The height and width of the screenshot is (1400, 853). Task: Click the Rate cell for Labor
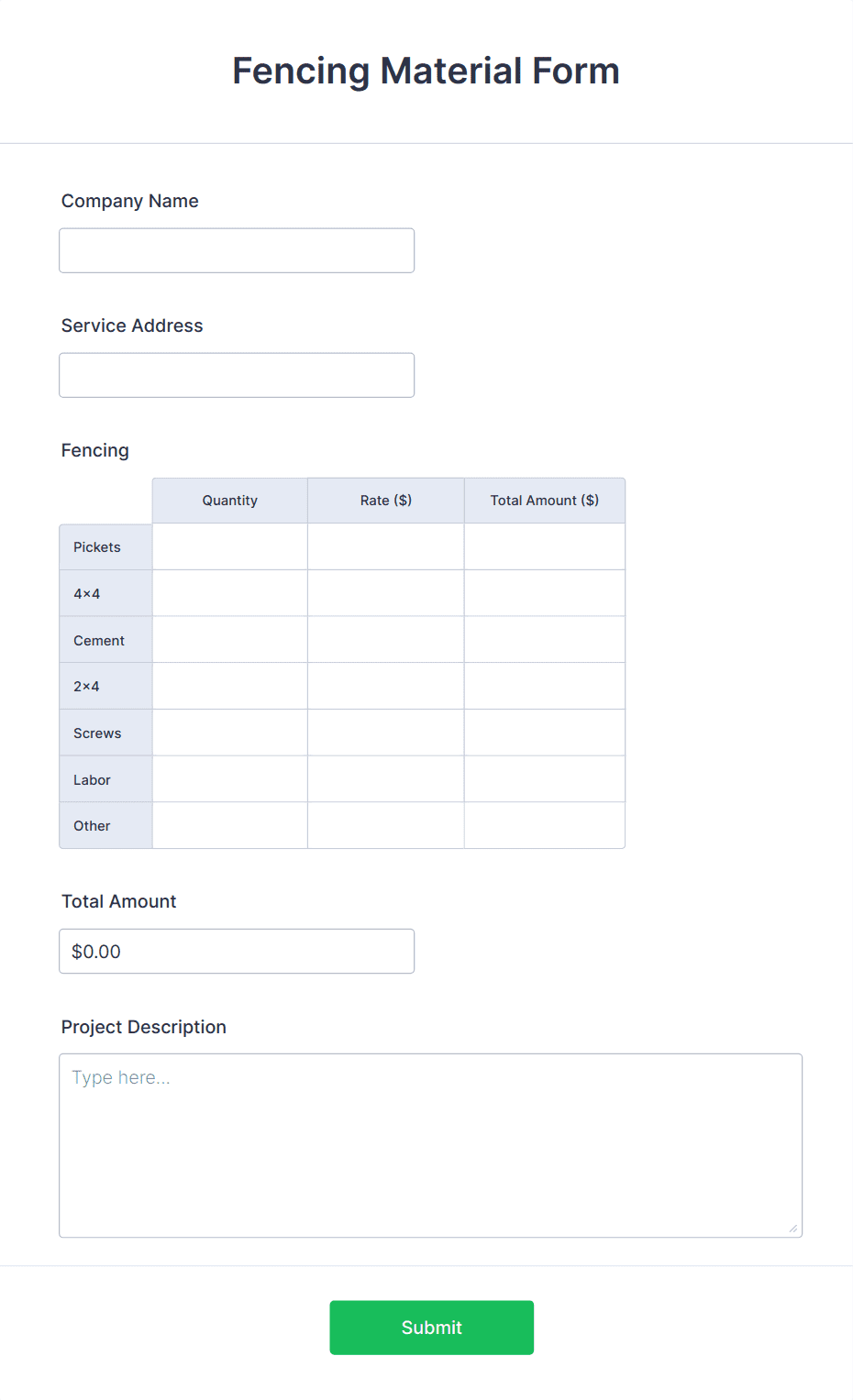click(385, 778)
